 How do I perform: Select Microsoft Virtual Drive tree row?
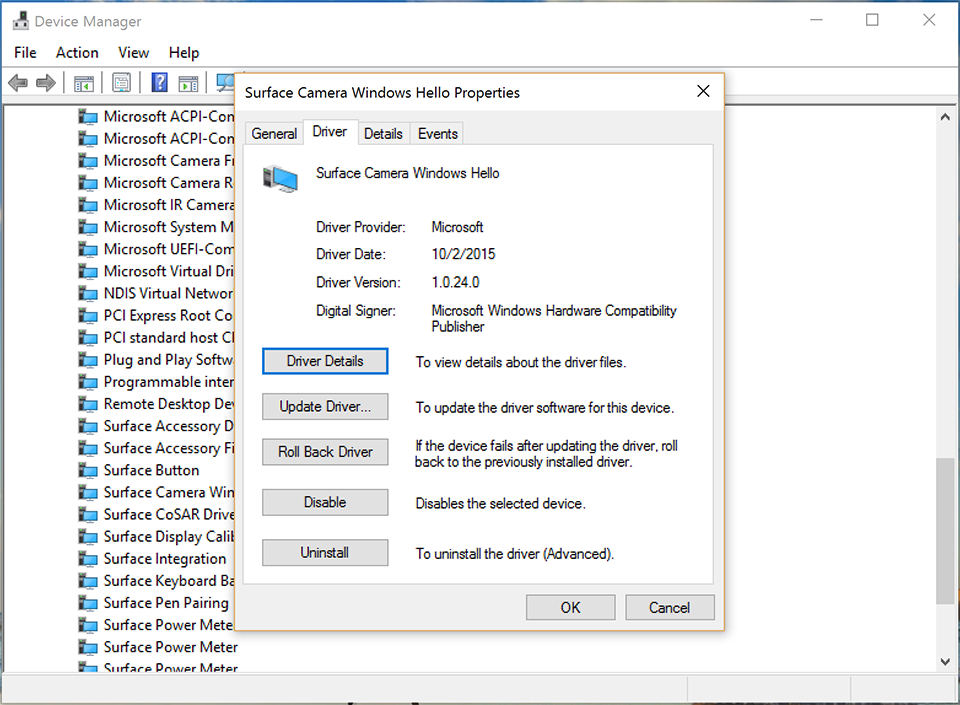pos(157,272)
